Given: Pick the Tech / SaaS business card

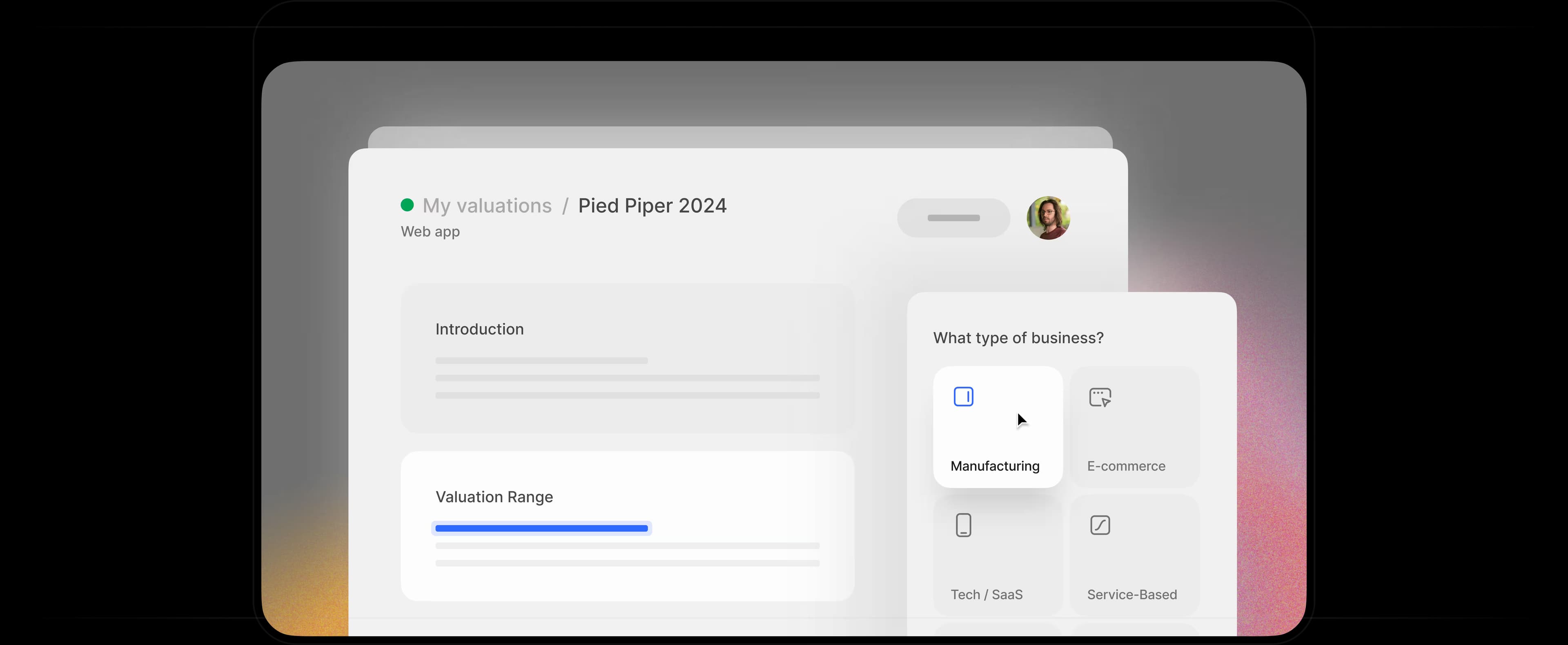Looking at the screenshot, I should [x=998, y=554].
